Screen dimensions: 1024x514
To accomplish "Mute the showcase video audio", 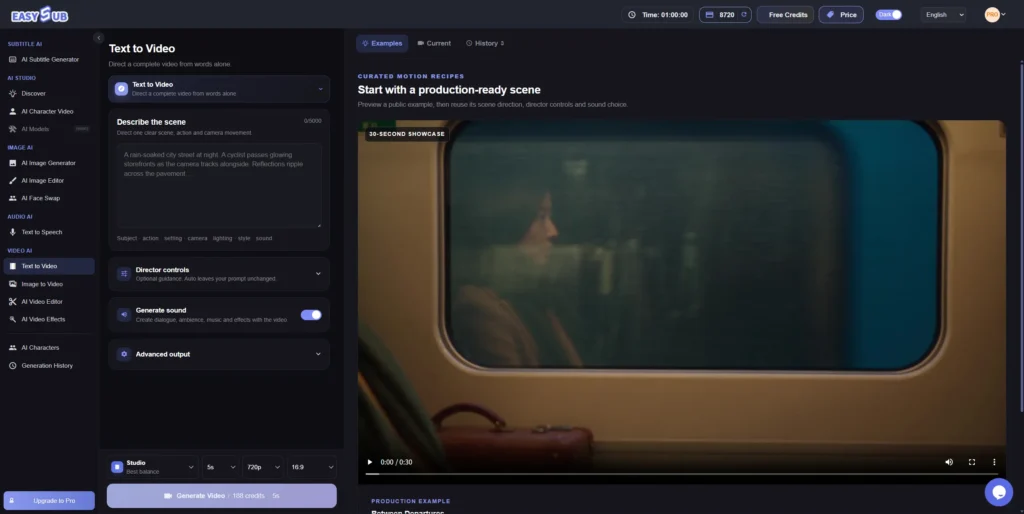I will pyautogui.click(x=949, y=462).
